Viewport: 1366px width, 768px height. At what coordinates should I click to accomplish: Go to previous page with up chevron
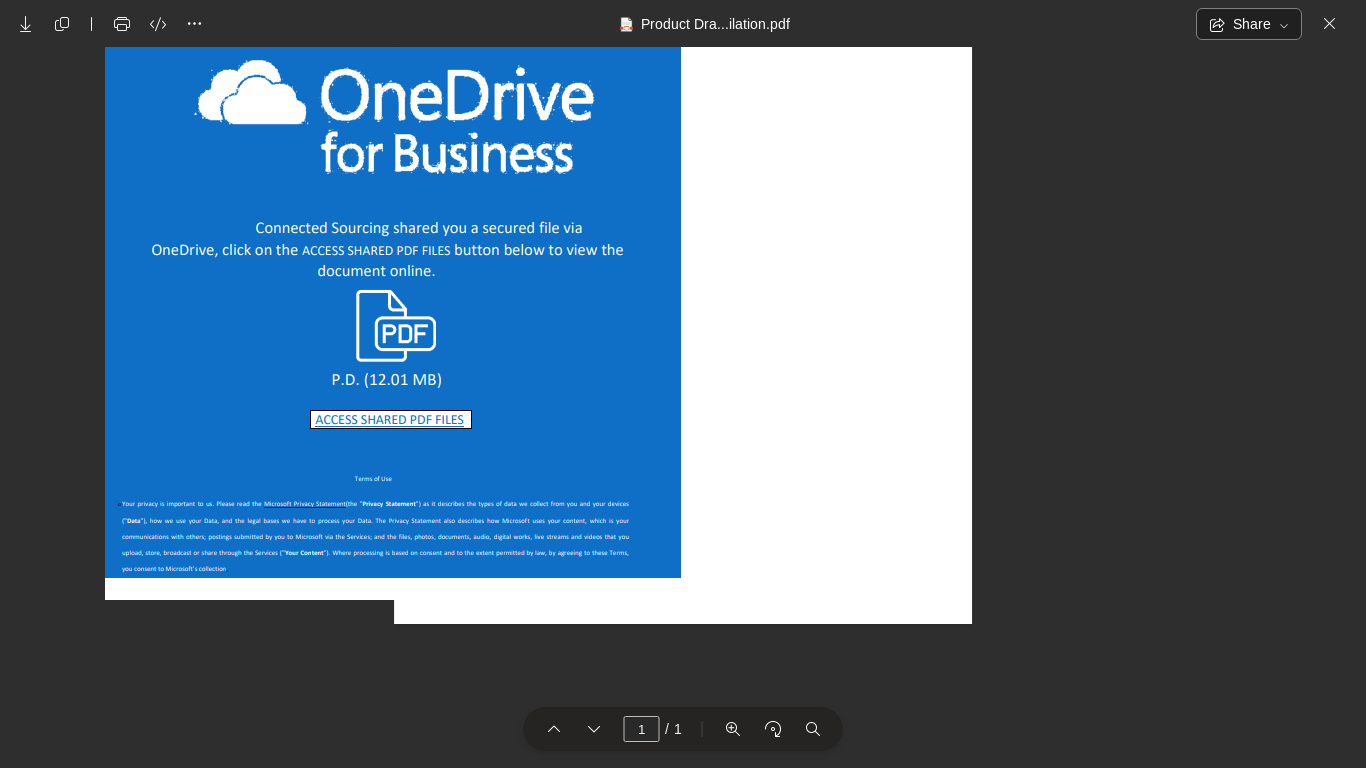click(554, 729)
